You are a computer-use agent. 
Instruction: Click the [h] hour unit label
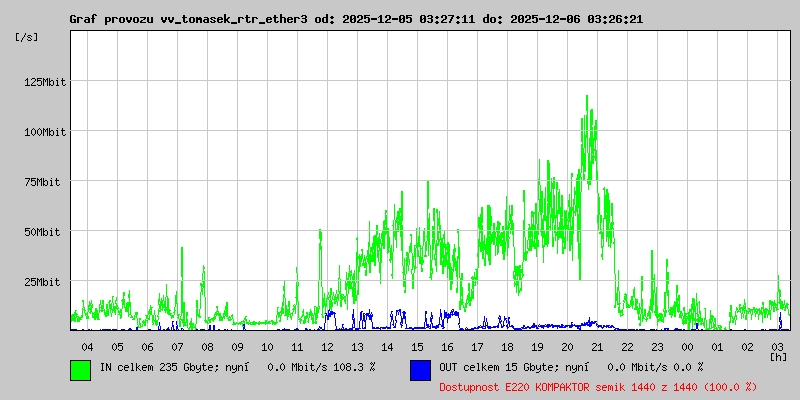(778, 356)
